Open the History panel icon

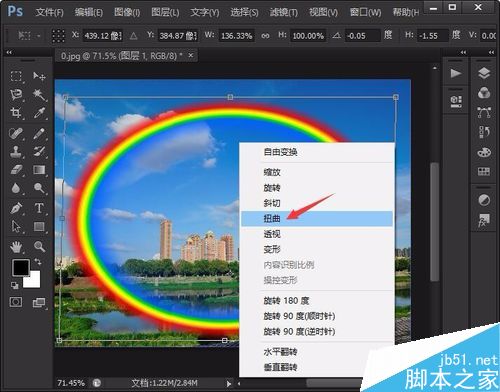tap(484, 132)
